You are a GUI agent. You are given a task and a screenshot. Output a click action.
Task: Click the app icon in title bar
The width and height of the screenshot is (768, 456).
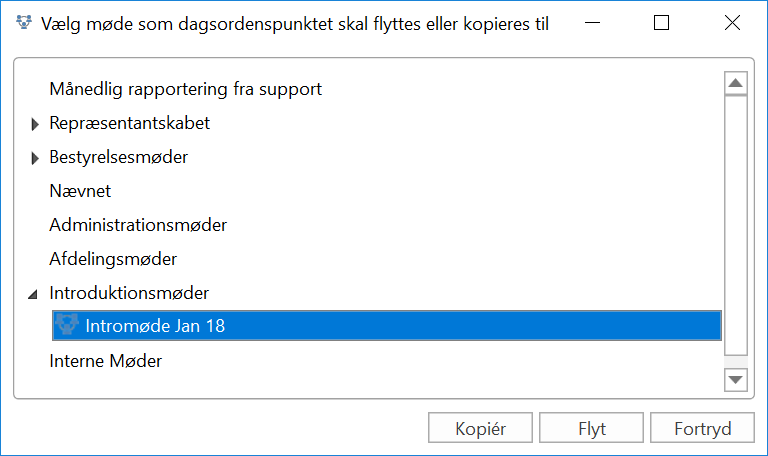(25, 24)
